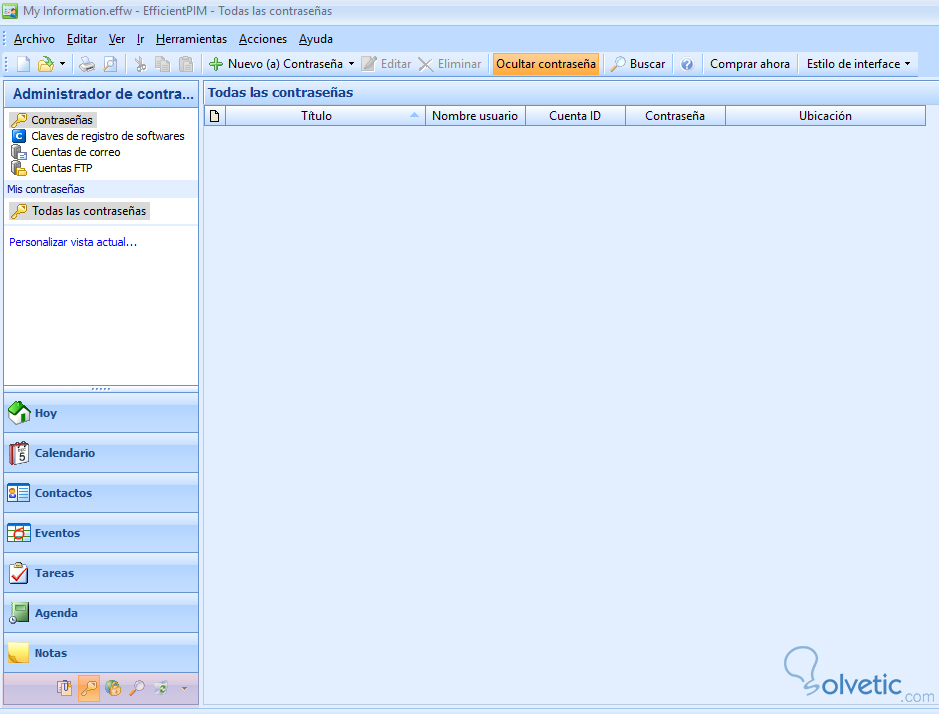Expand the Nuevo (a) Contraseña dropdown arrow

[352, 64]
